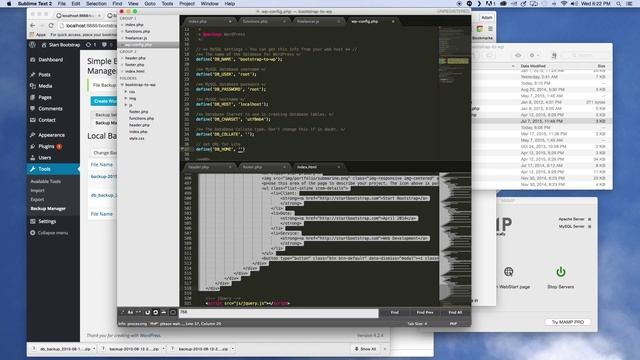
Task: Select freelancer.js in Group 1 list
Action: pos(136,38)
